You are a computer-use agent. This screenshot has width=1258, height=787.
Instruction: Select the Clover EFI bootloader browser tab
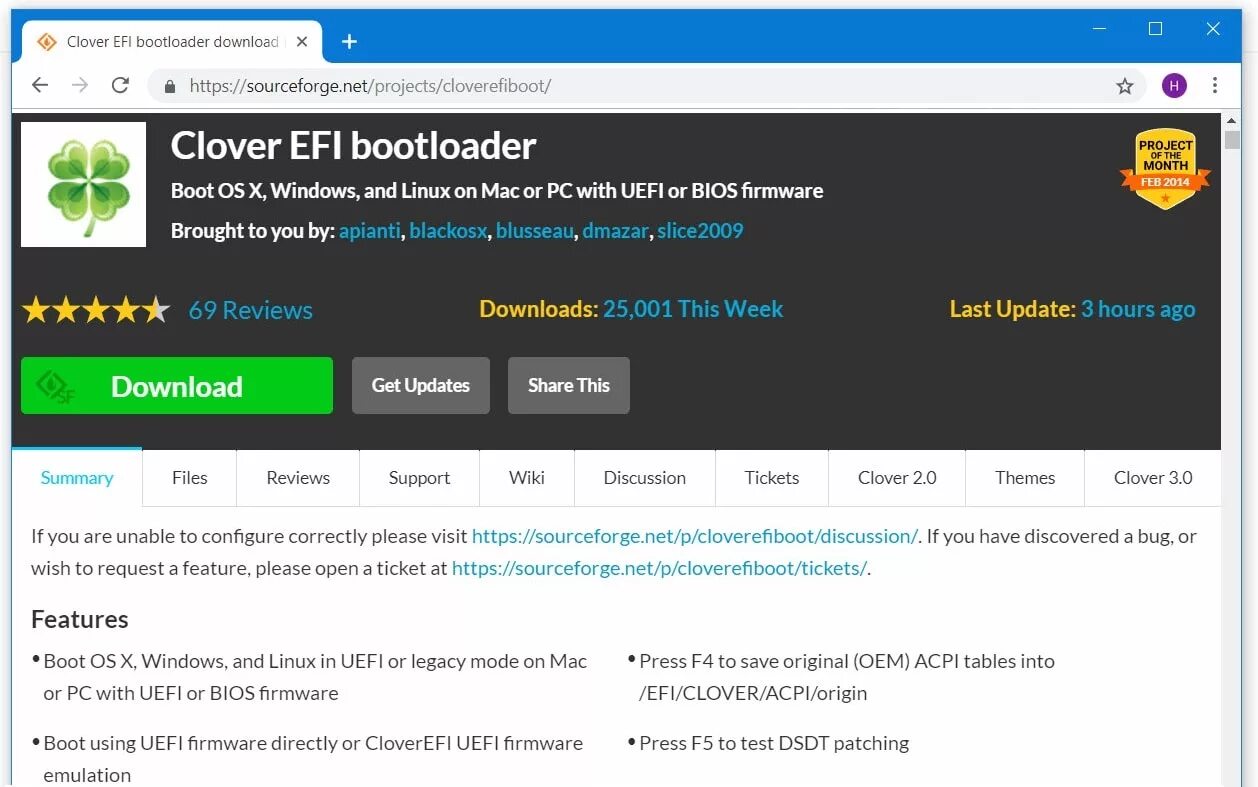click(172, 42)
